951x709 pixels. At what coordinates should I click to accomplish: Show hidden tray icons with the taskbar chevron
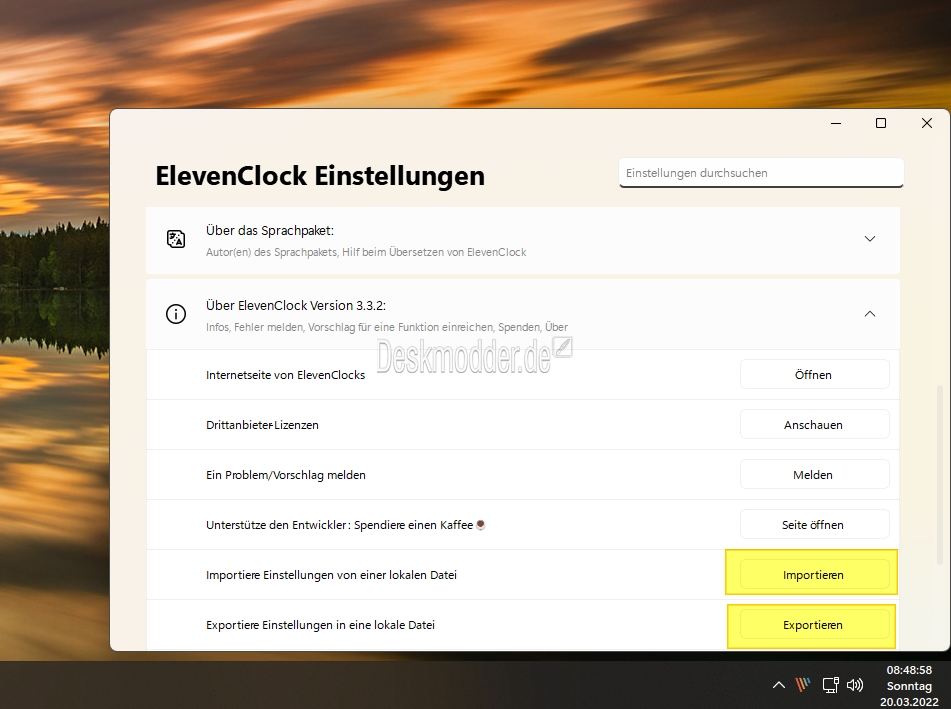779,685
